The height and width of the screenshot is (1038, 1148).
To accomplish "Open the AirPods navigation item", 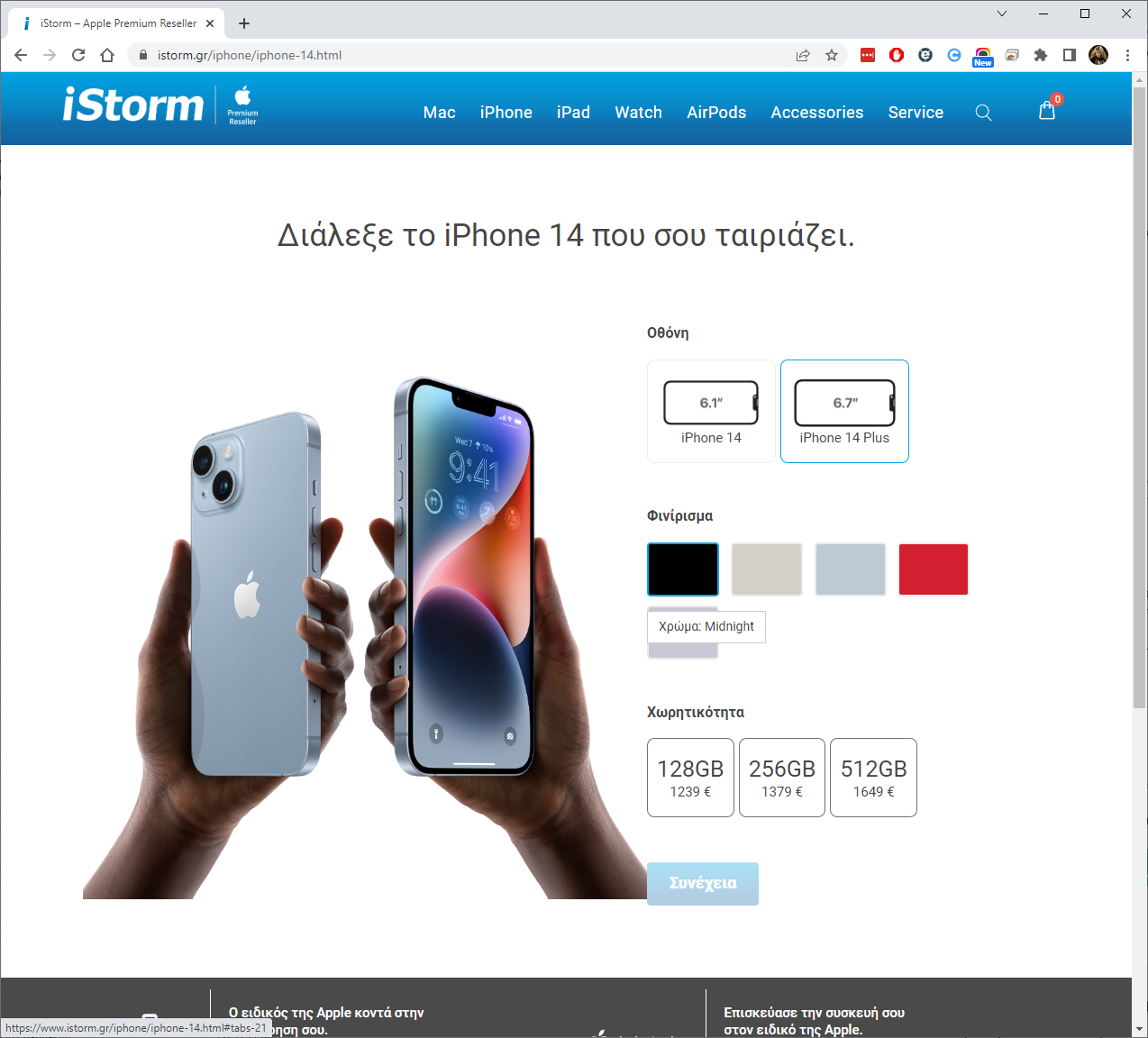I will coord(716,113).
